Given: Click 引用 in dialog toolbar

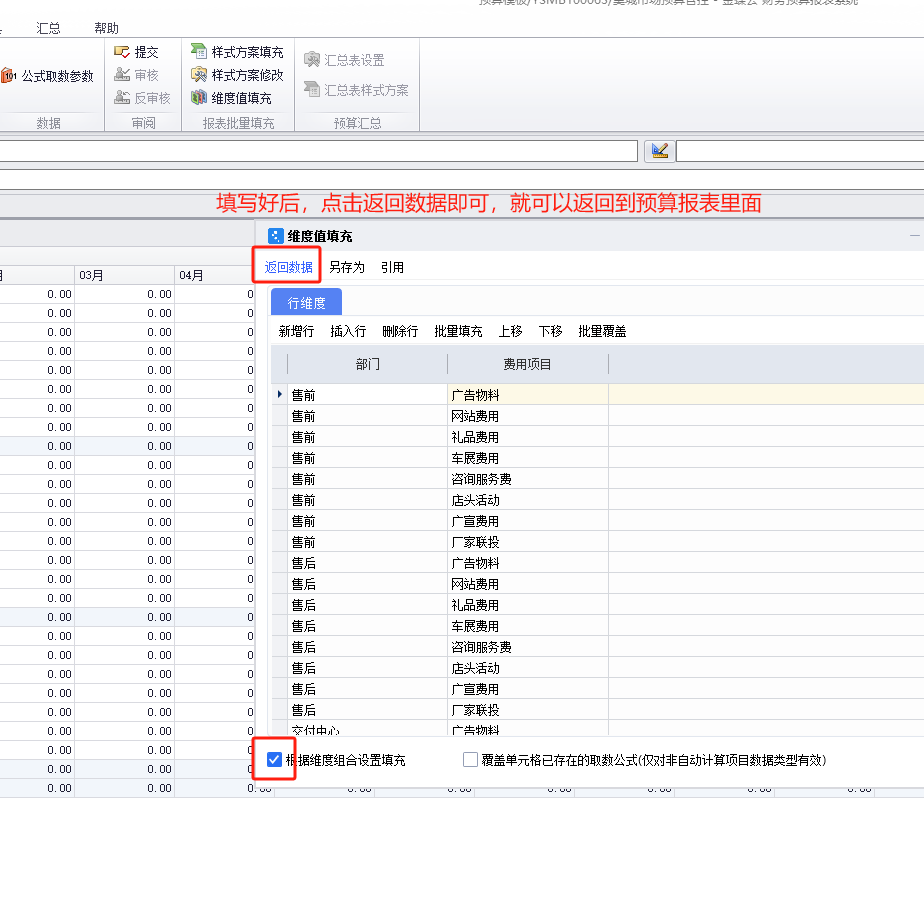Looking at the screenshot, I should (392, 267).
